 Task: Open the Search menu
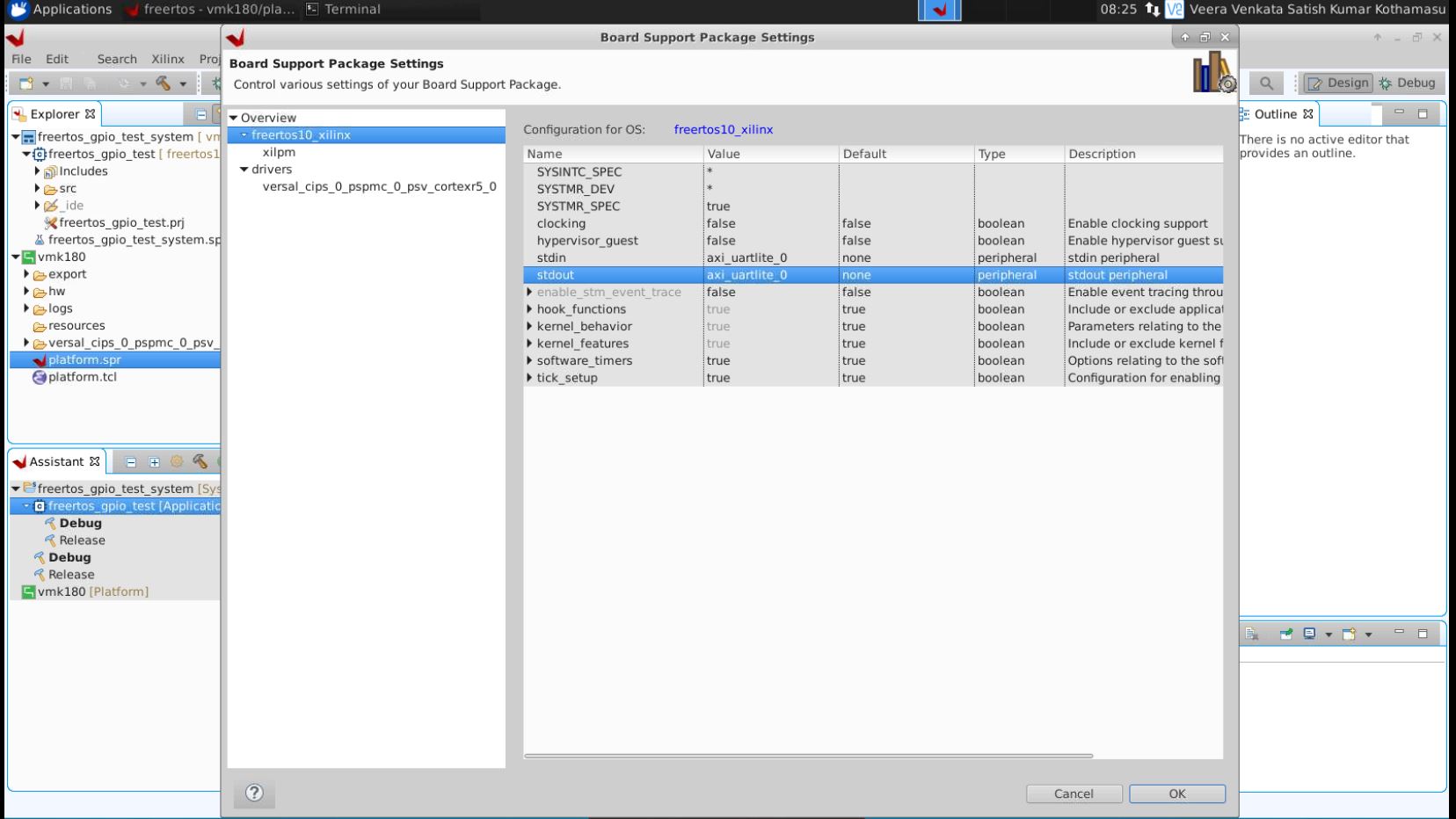tap(117, 59)
